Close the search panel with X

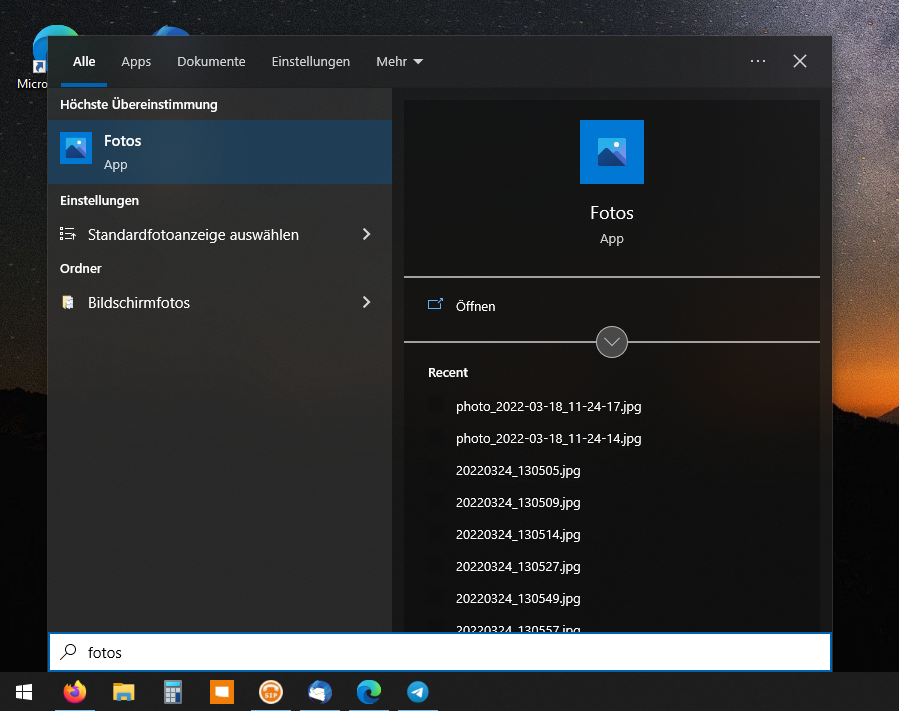pos(800,61)
